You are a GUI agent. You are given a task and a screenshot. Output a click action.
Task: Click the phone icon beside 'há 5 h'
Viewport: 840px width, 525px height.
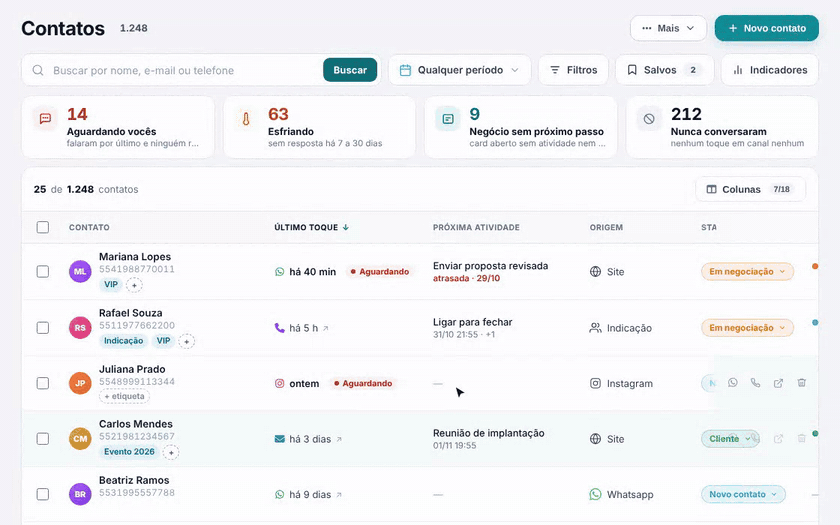280,327
